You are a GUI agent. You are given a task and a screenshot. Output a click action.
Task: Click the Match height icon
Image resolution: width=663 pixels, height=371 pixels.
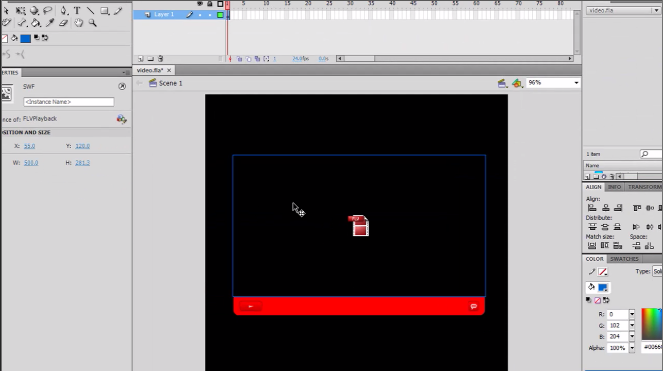[x=605, y=246]
